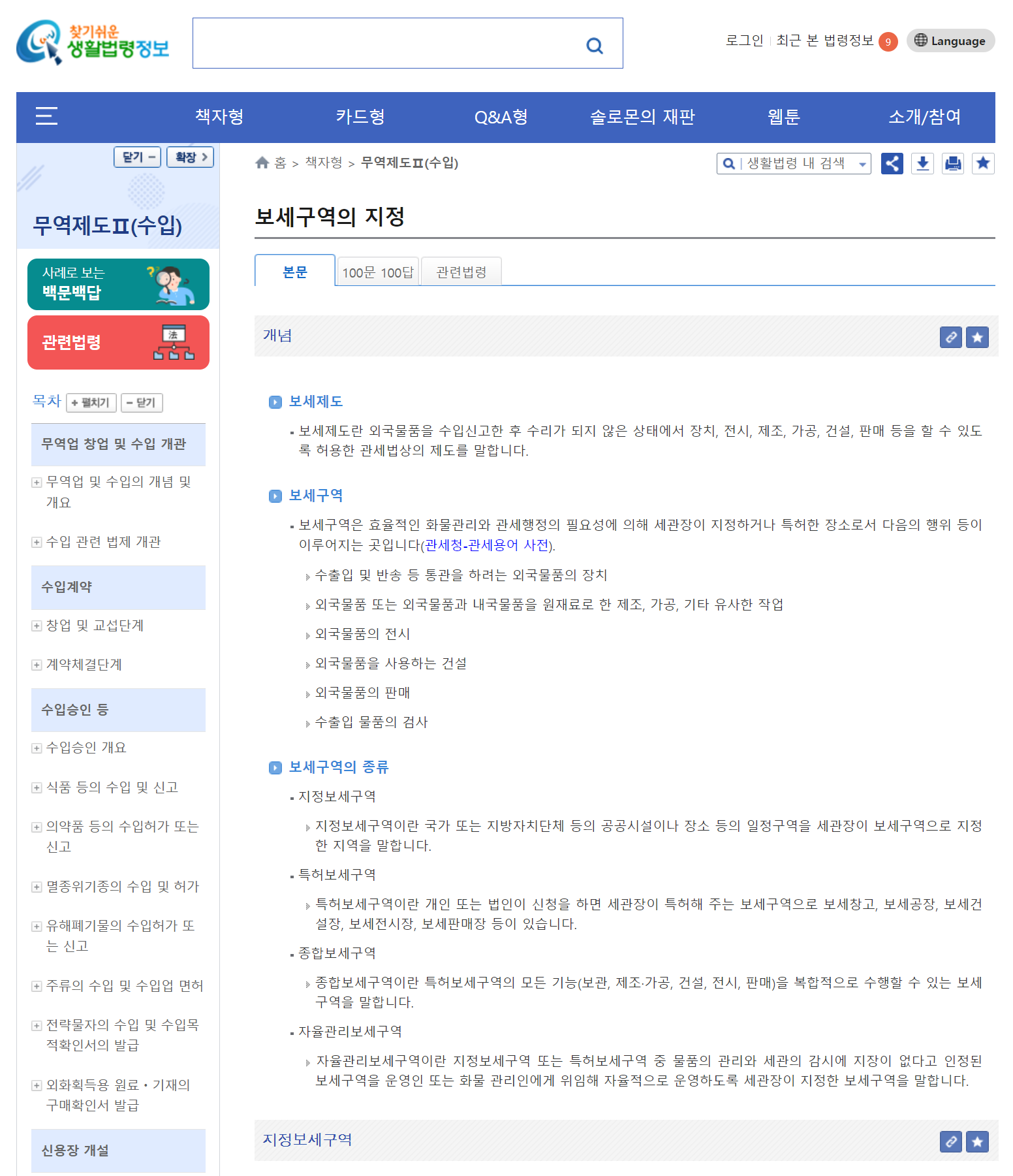The height and width of the screenshot is (1176, 1013).
Task: Click magnifier icon in 생활법령 내 검색 box
Action: pyautogui.click(x=729, y=163)
